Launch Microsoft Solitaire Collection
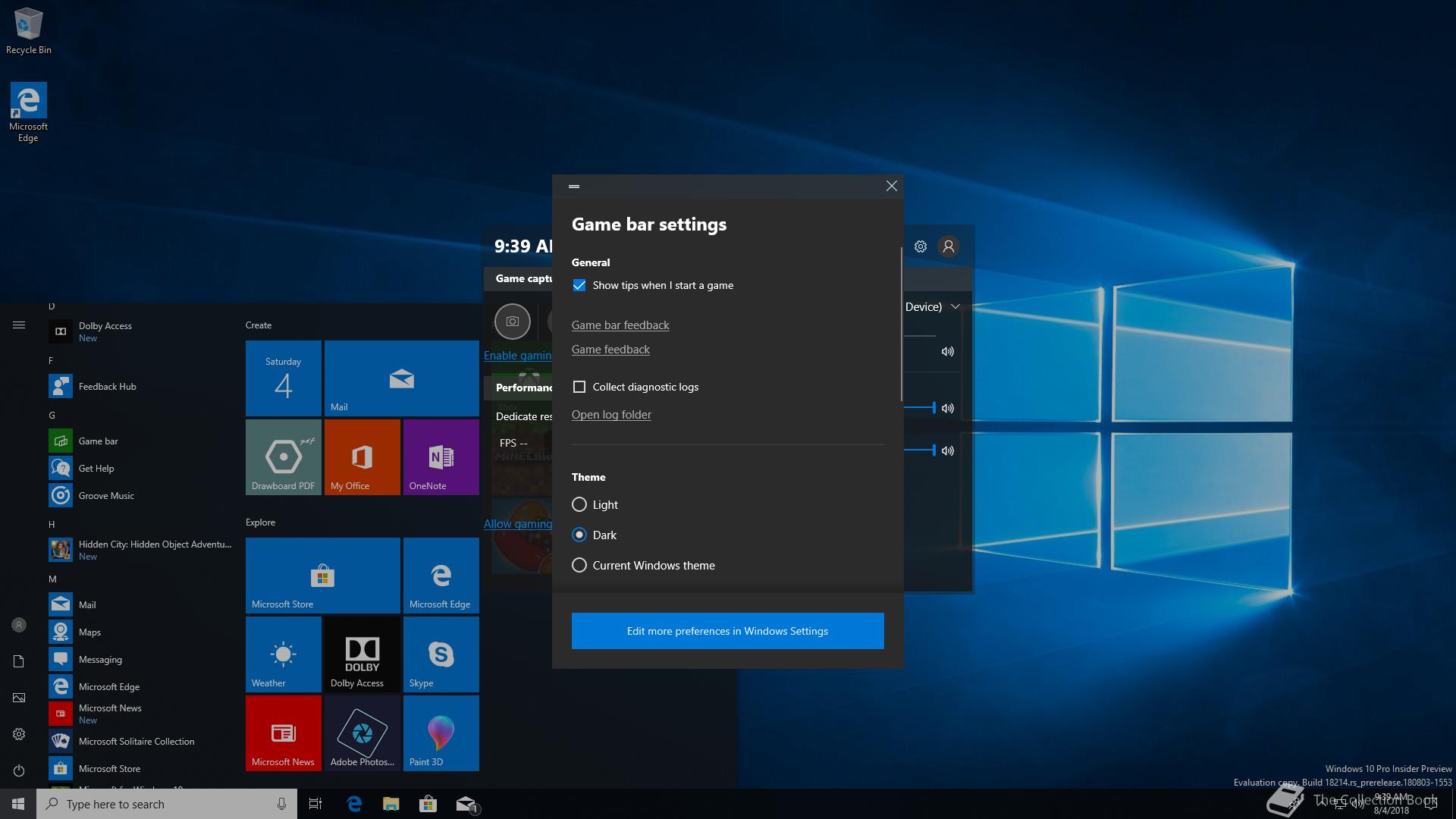This screenshot has width=1456, height=819. coord(140,741)
